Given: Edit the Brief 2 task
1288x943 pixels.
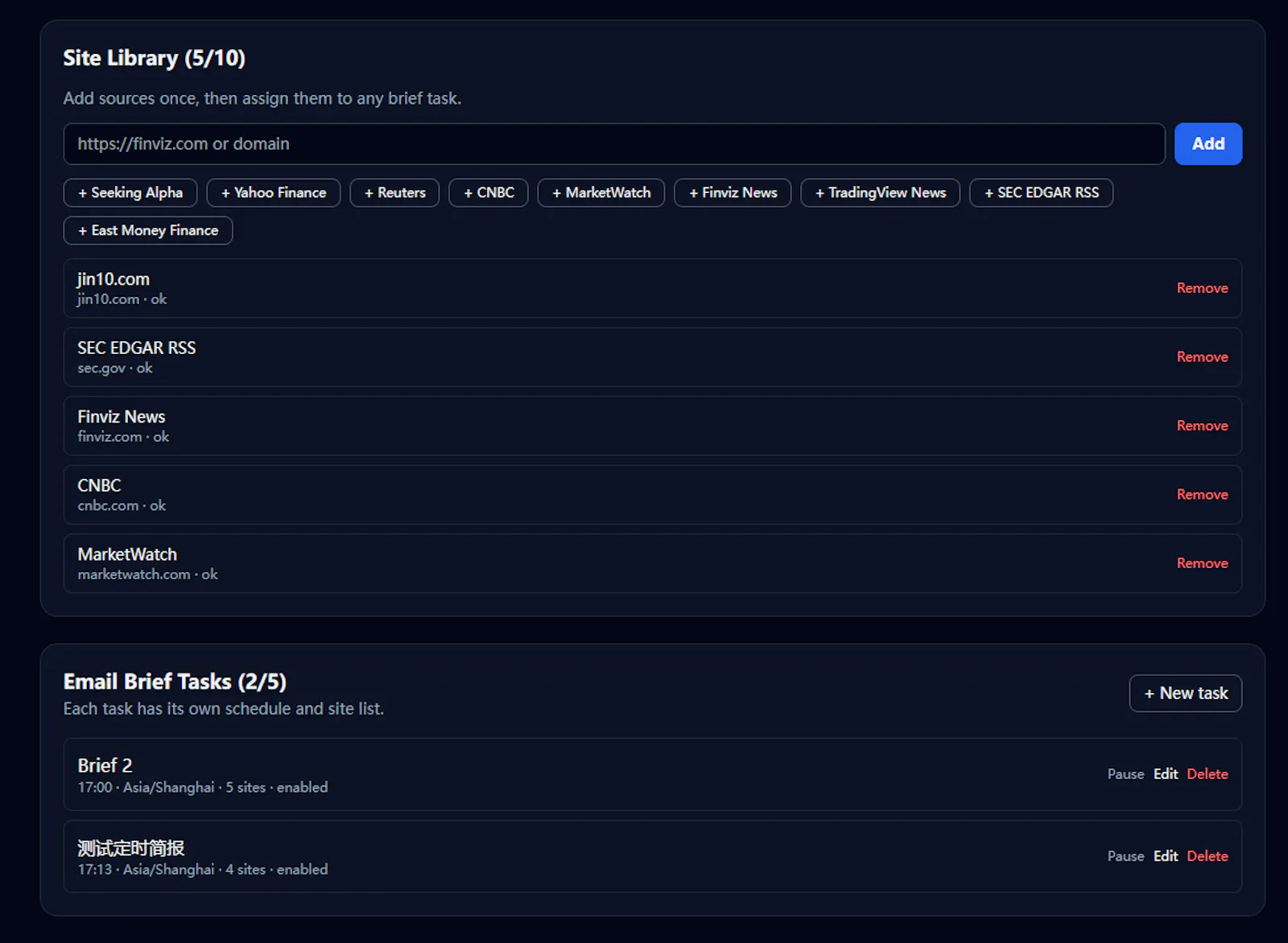Looking at the screenshot, I should point(1165,774).
